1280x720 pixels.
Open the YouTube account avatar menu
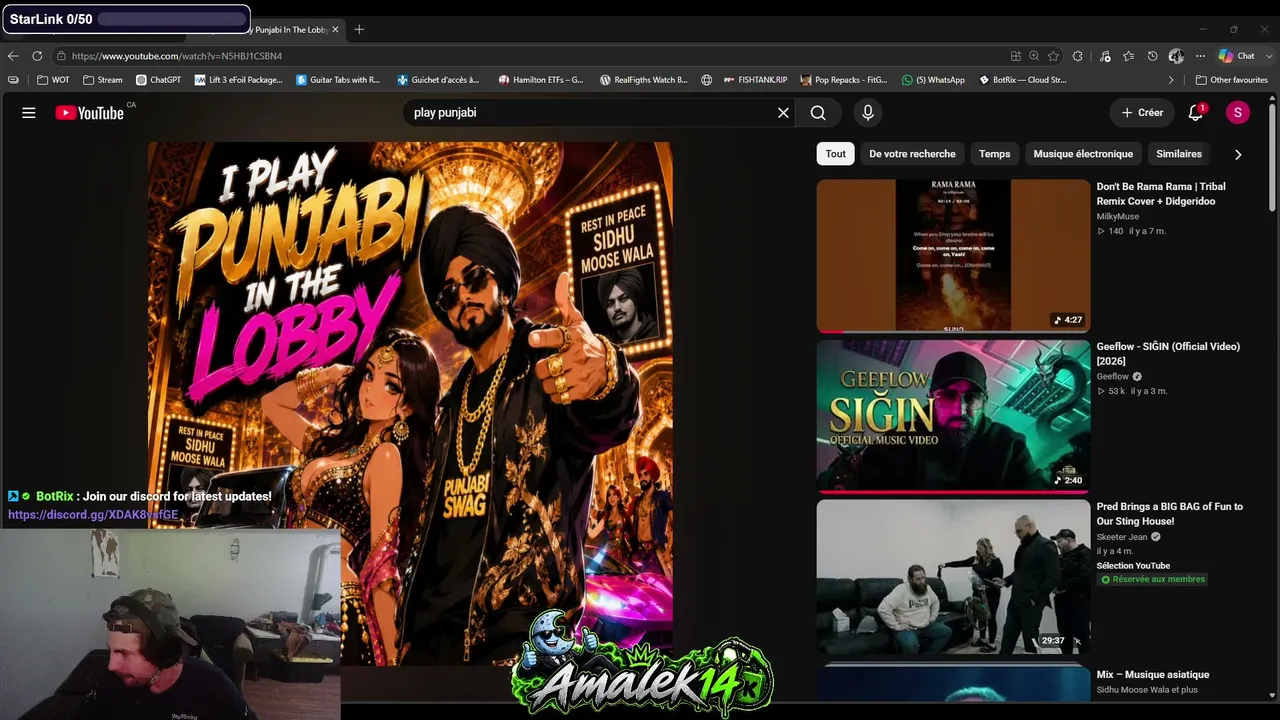point(1237,113)
